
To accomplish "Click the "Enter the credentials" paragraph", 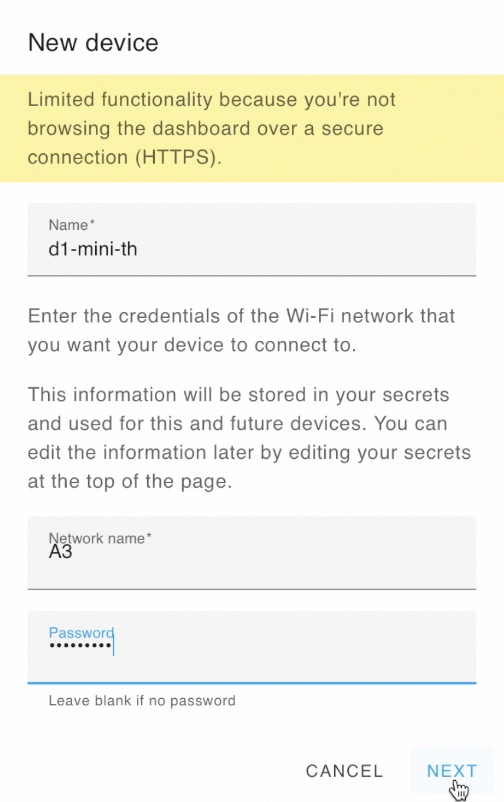I will coord(242,330).
